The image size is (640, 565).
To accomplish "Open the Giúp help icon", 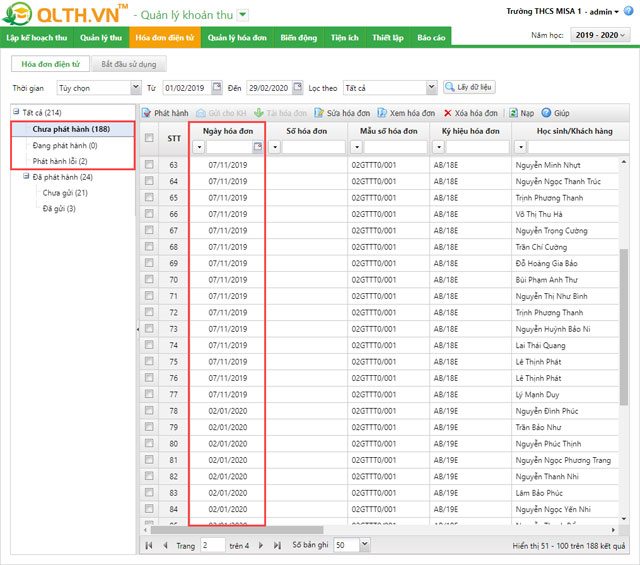I will pyautogui.click(x=546, y=114).
